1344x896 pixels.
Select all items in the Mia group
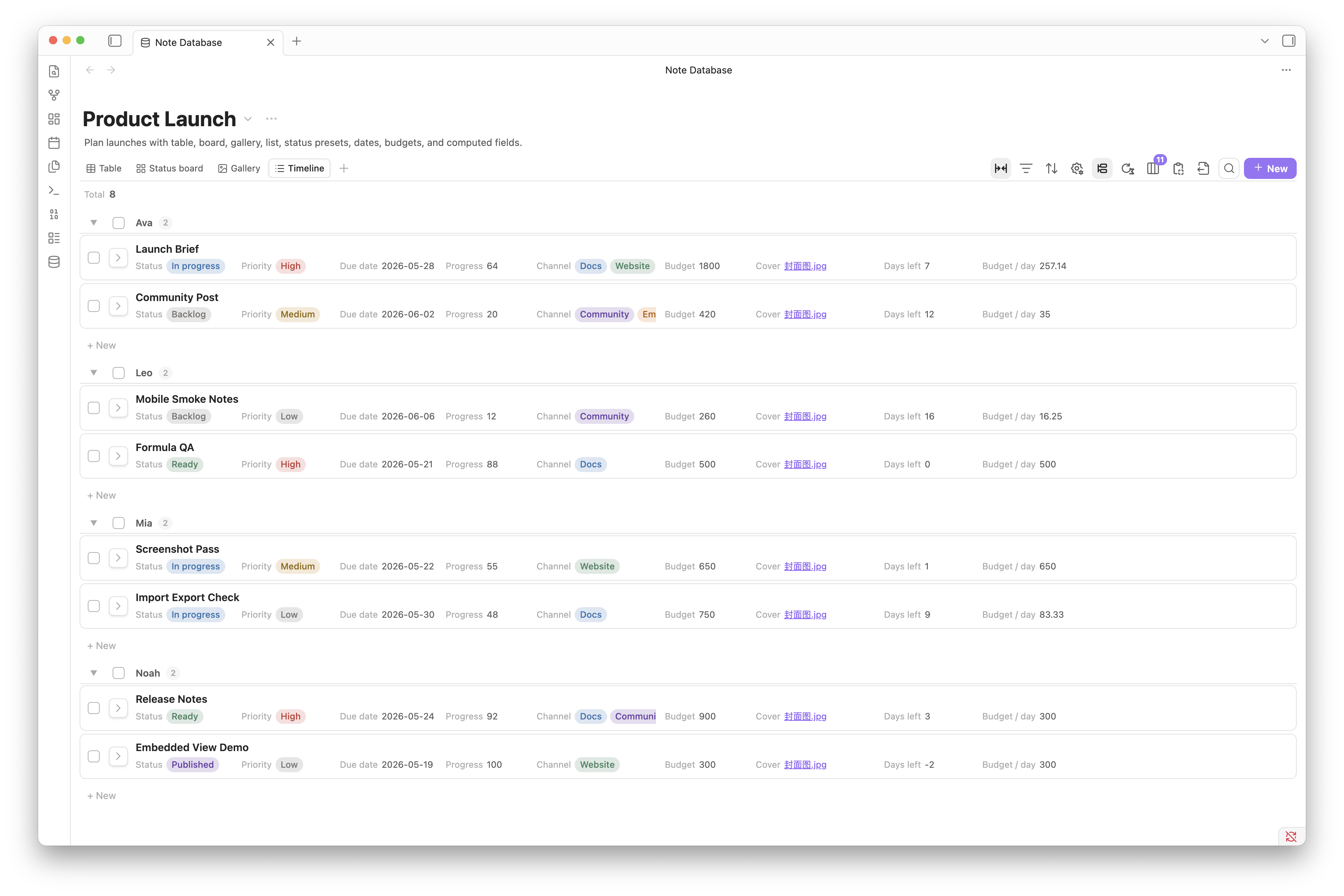pos(118,523)
